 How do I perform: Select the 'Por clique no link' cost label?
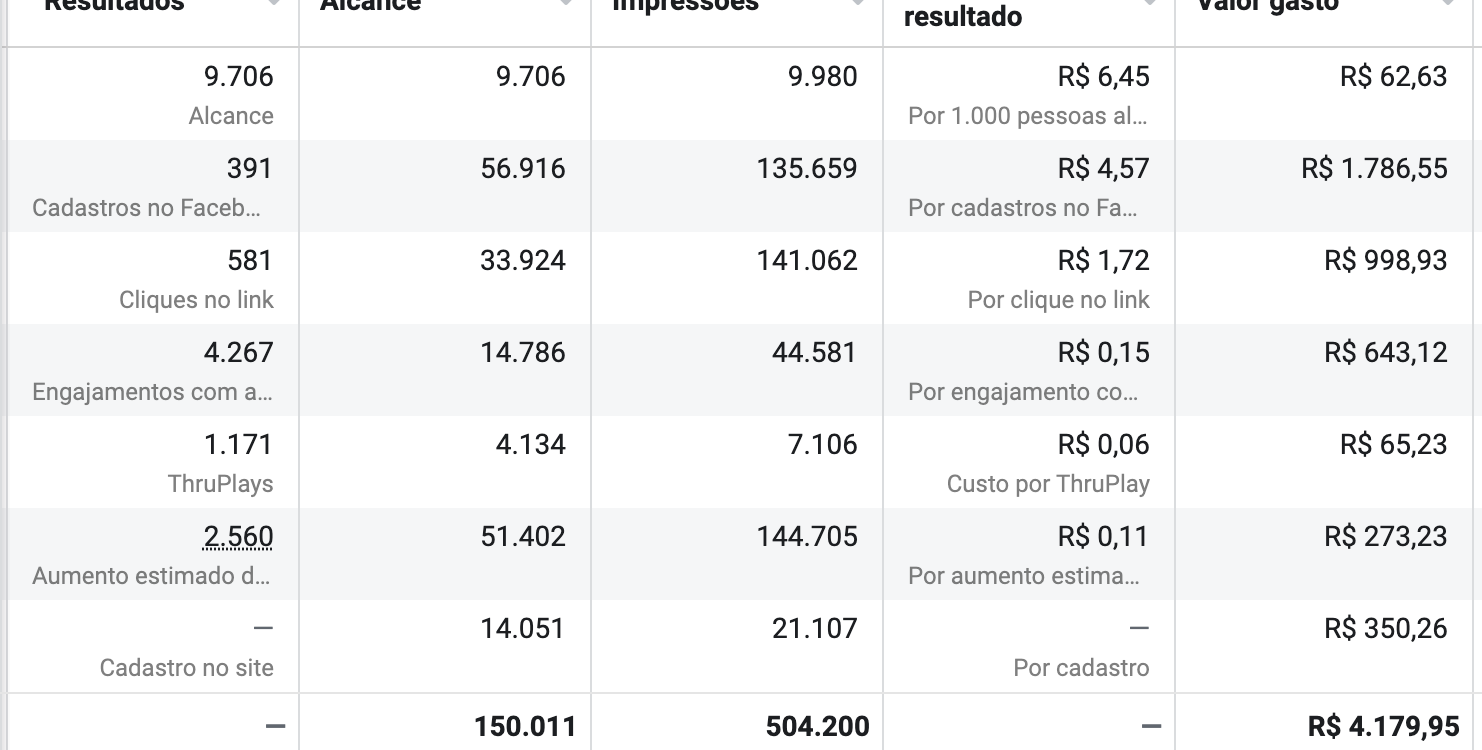point(1059,300)
